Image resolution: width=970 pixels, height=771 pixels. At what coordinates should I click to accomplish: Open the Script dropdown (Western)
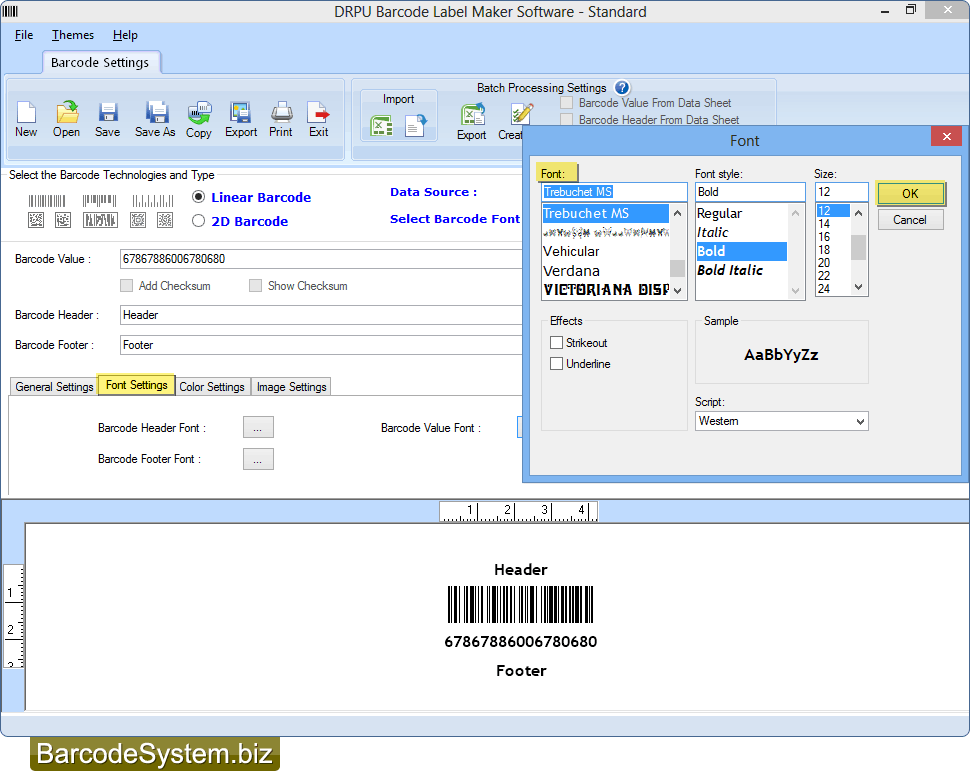tap(781, 421)
